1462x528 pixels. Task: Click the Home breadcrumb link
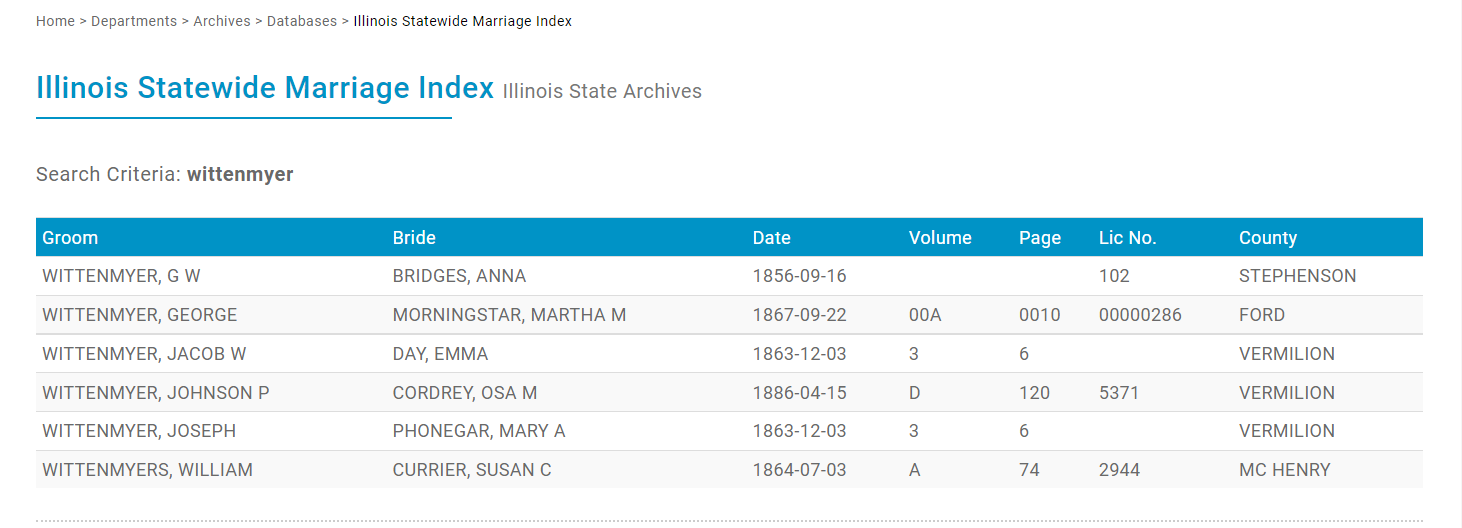click(x=55, y=21)
